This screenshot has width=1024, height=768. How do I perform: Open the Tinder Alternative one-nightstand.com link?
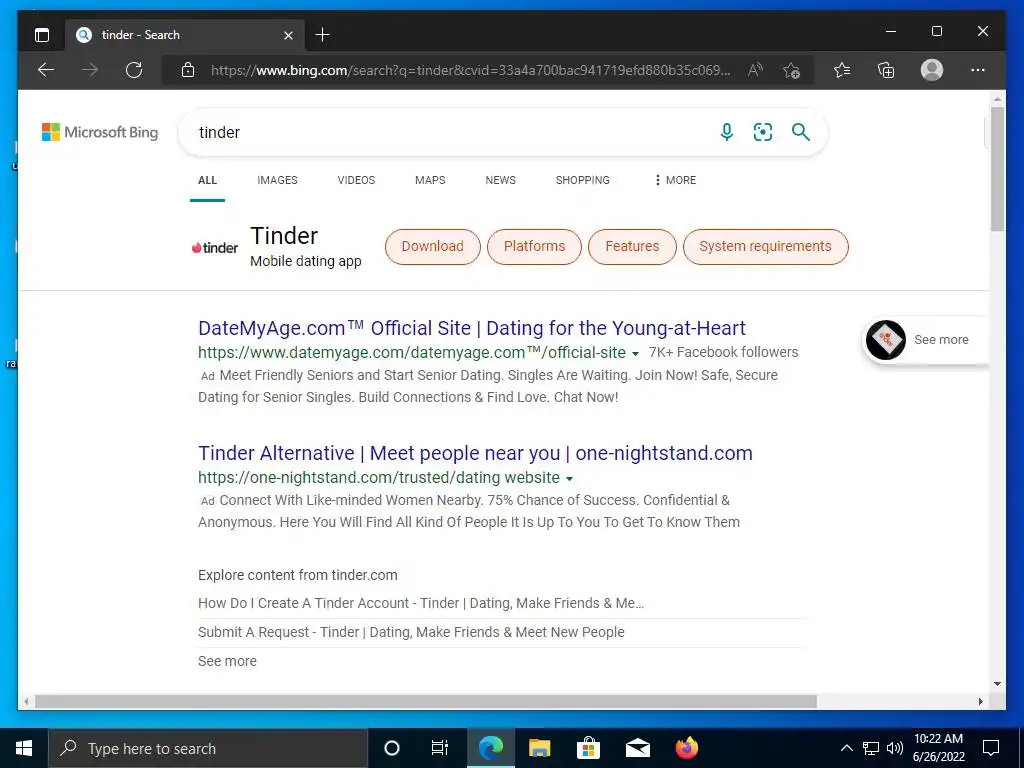[475, 453]
